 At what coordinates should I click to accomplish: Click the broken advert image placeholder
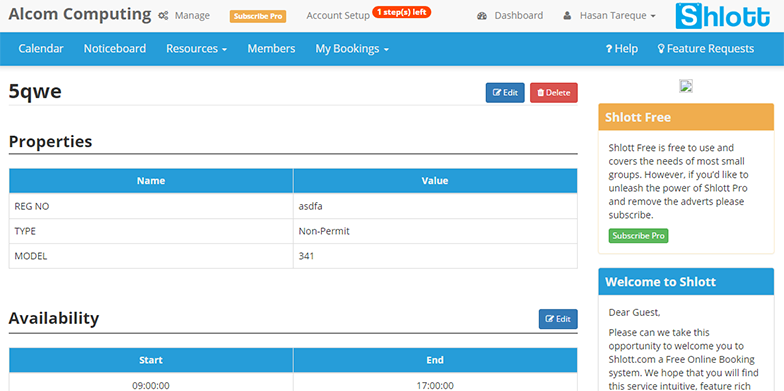coord(686,86)
